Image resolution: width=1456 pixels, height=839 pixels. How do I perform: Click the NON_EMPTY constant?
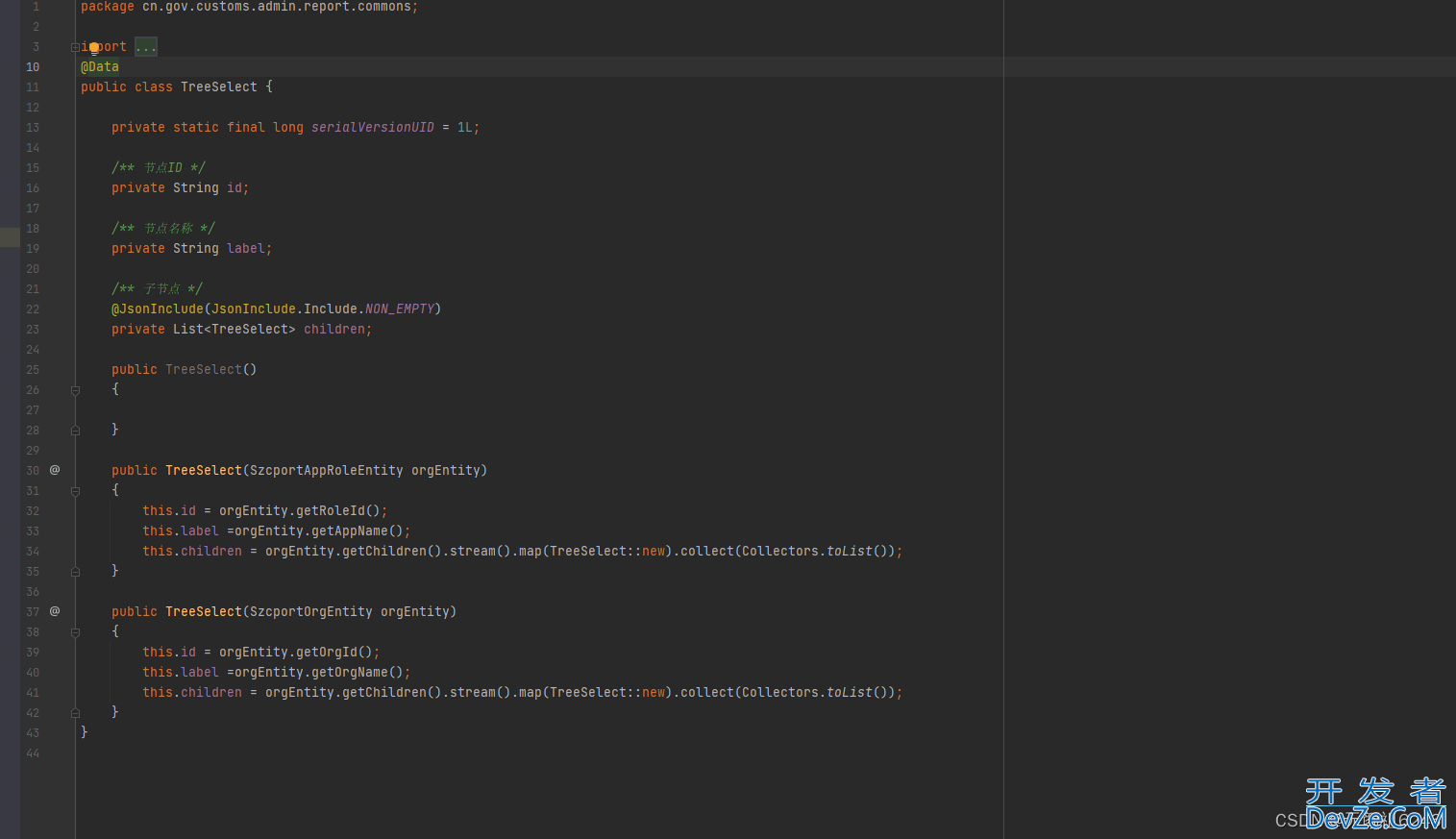point(400,309)
